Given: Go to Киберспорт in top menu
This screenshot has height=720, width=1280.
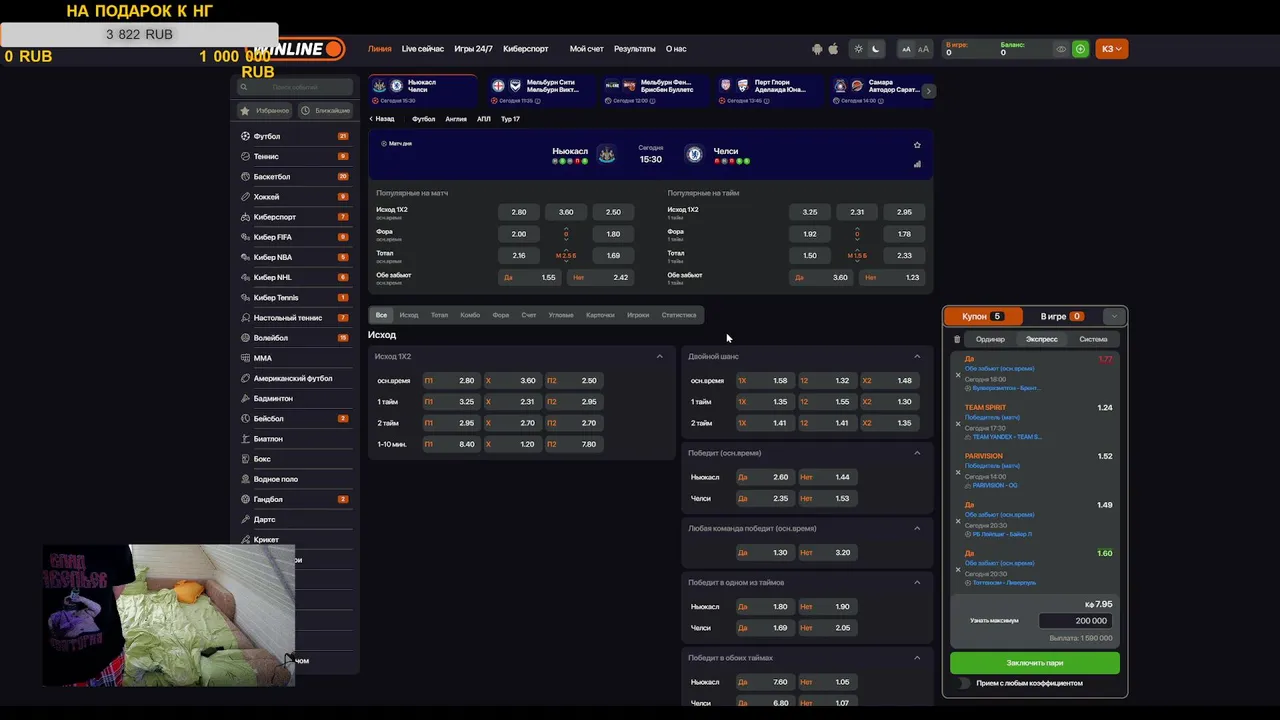Looking at the screenshot, I should (526, 49).
